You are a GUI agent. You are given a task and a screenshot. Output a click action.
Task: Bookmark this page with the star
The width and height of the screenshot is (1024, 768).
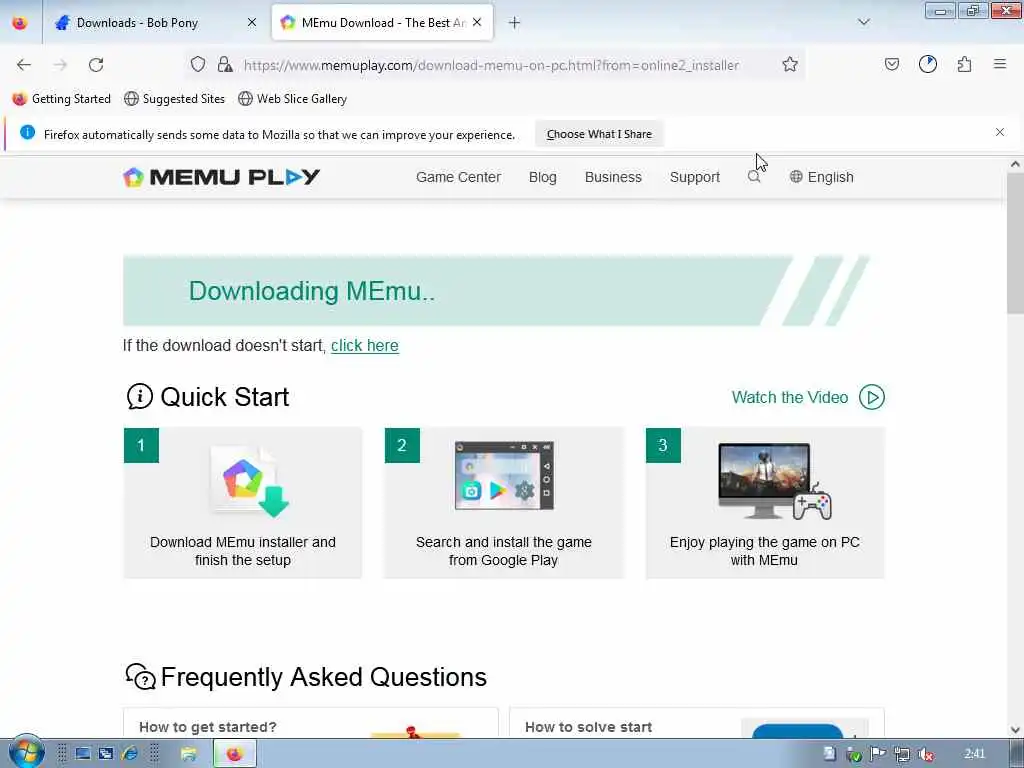tap(790, 64)
